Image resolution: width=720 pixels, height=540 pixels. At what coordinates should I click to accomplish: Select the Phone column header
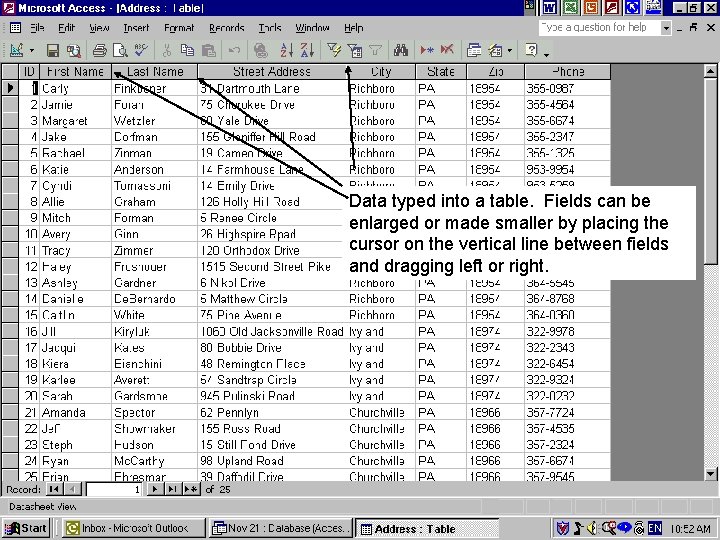tap(568, 72)
